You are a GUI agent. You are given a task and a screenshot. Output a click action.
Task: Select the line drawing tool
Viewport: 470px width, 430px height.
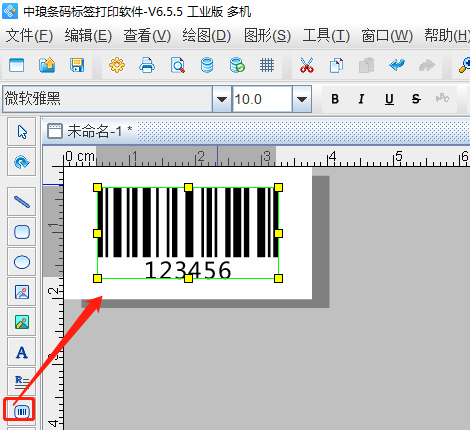(x=22, y=202)
